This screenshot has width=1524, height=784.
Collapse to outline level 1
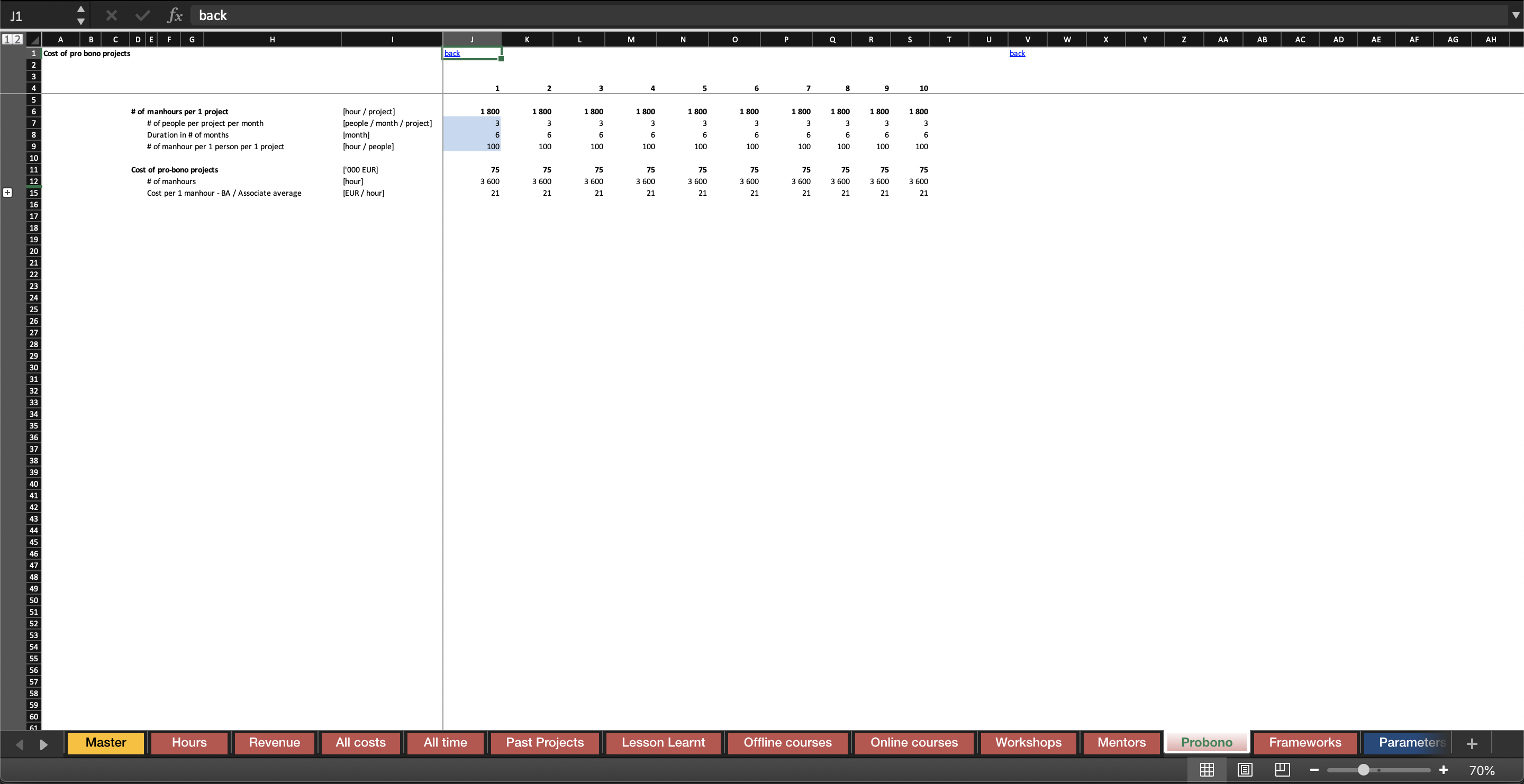click(7, 39)
